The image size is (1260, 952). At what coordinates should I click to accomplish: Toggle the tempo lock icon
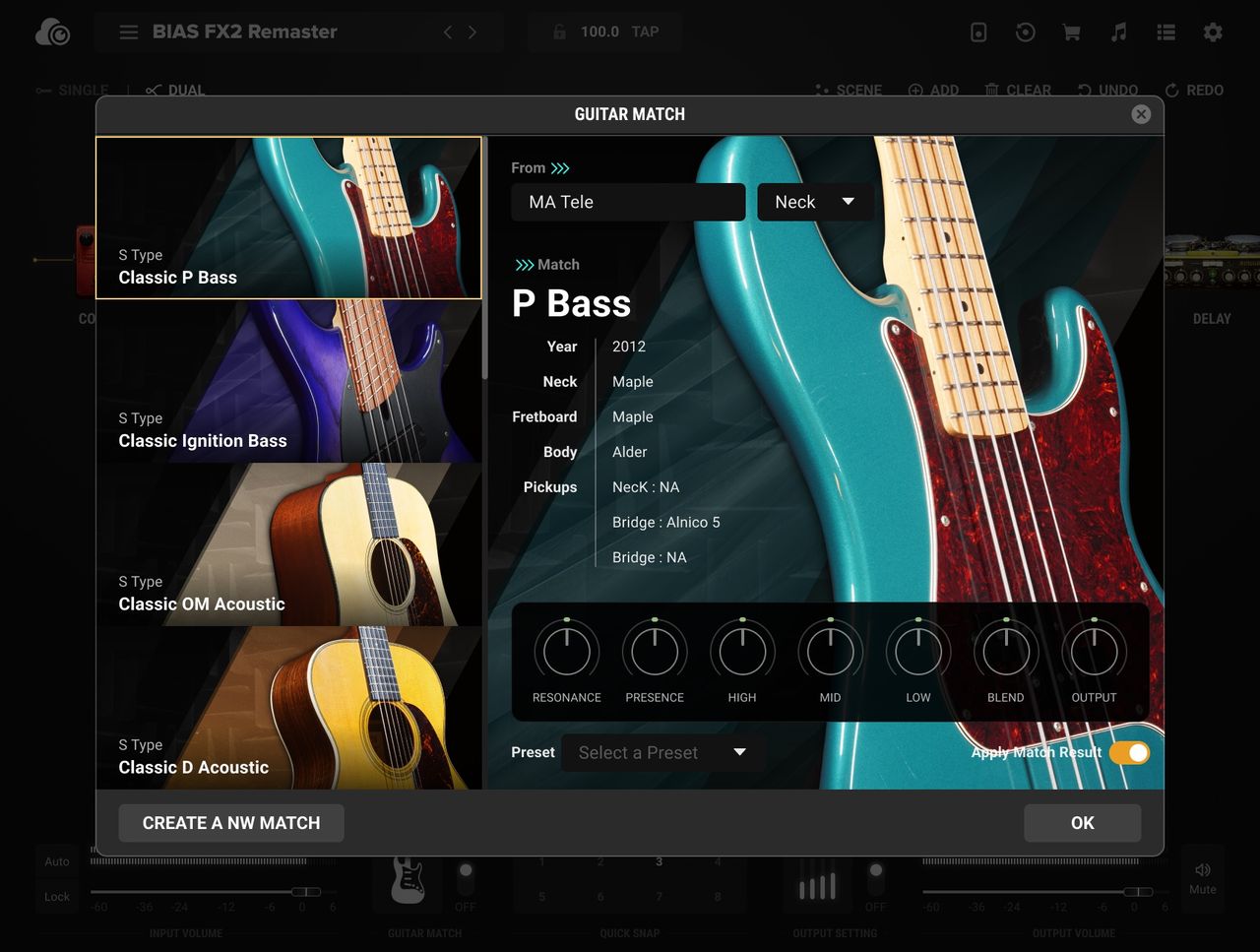pyautogui.click(x=559, y=32)
